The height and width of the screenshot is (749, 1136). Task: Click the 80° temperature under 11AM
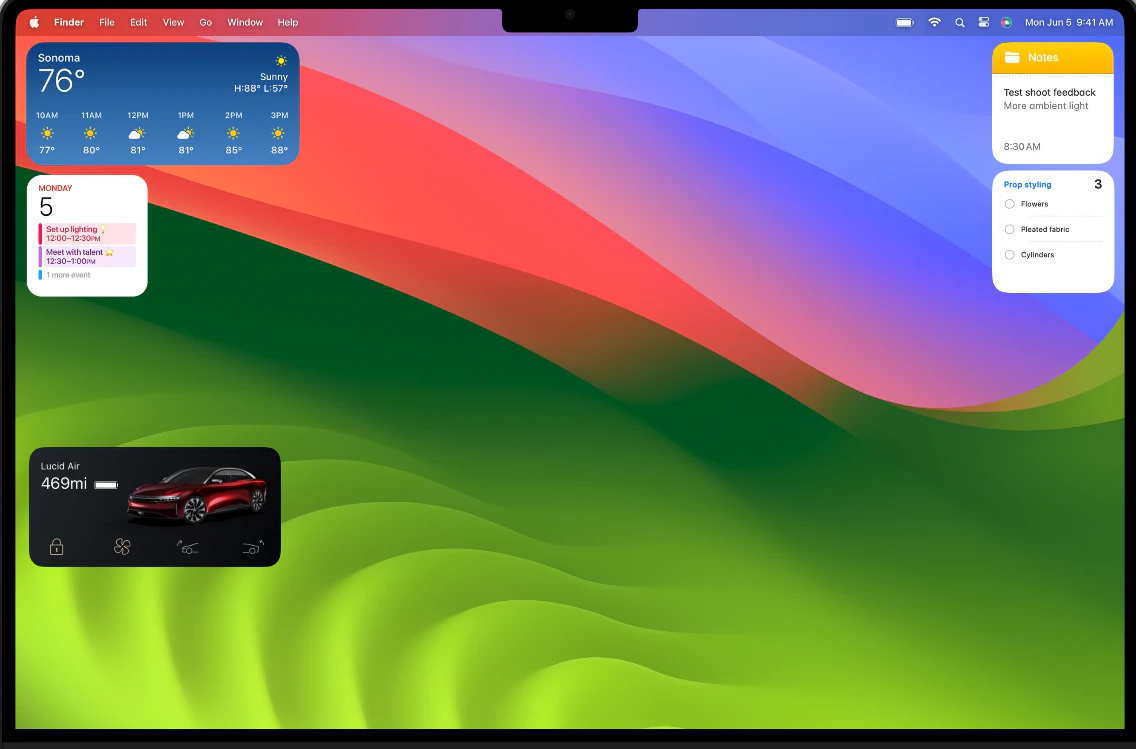click(x=91, y=151)
